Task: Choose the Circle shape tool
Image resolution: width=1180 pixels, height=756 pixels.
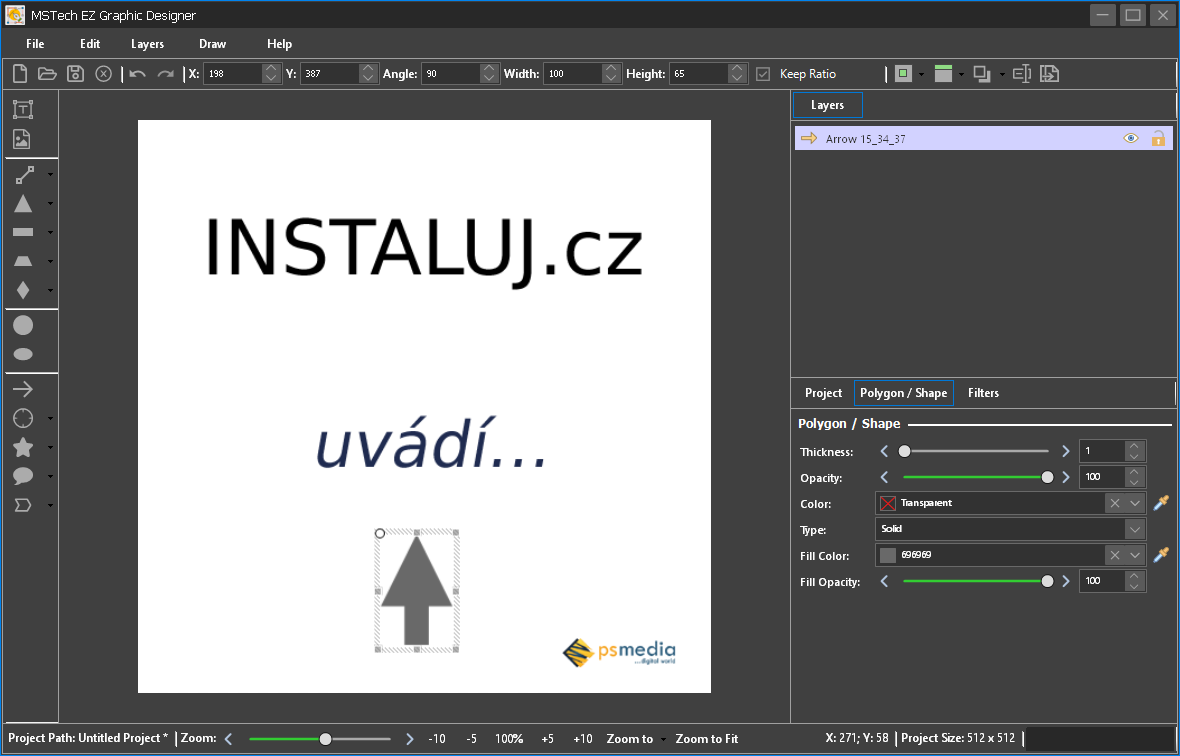Action: [x=23, y=325]
